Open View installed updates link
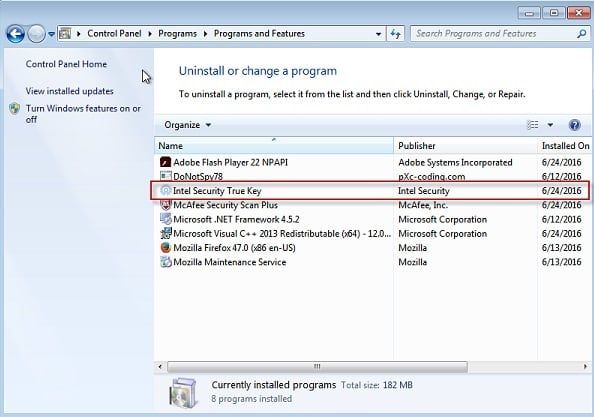 tap(70, 91)
